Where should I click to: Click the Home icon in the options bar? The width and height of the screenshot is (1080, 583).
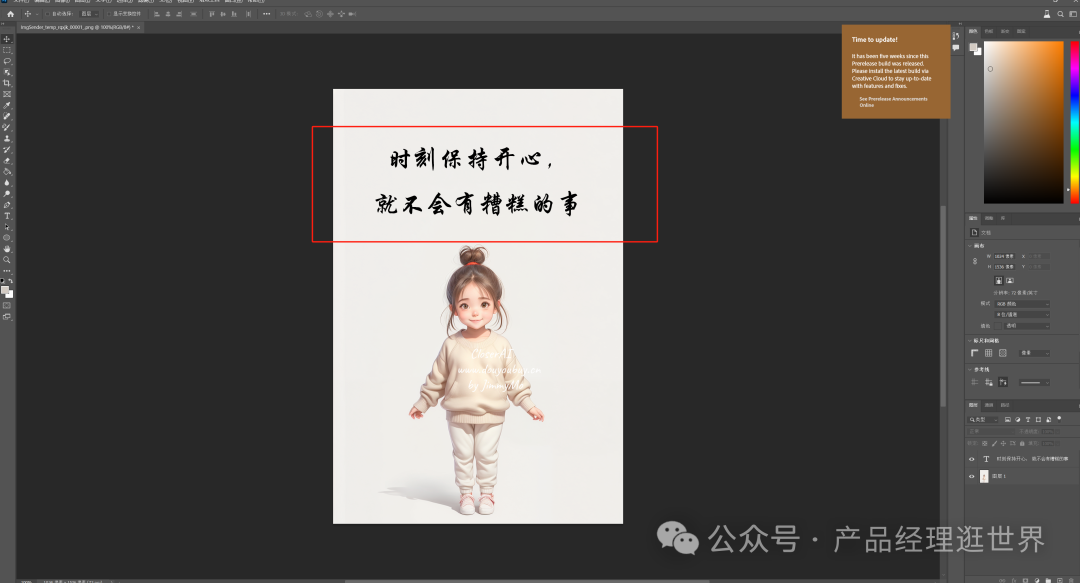coord(11,14)
